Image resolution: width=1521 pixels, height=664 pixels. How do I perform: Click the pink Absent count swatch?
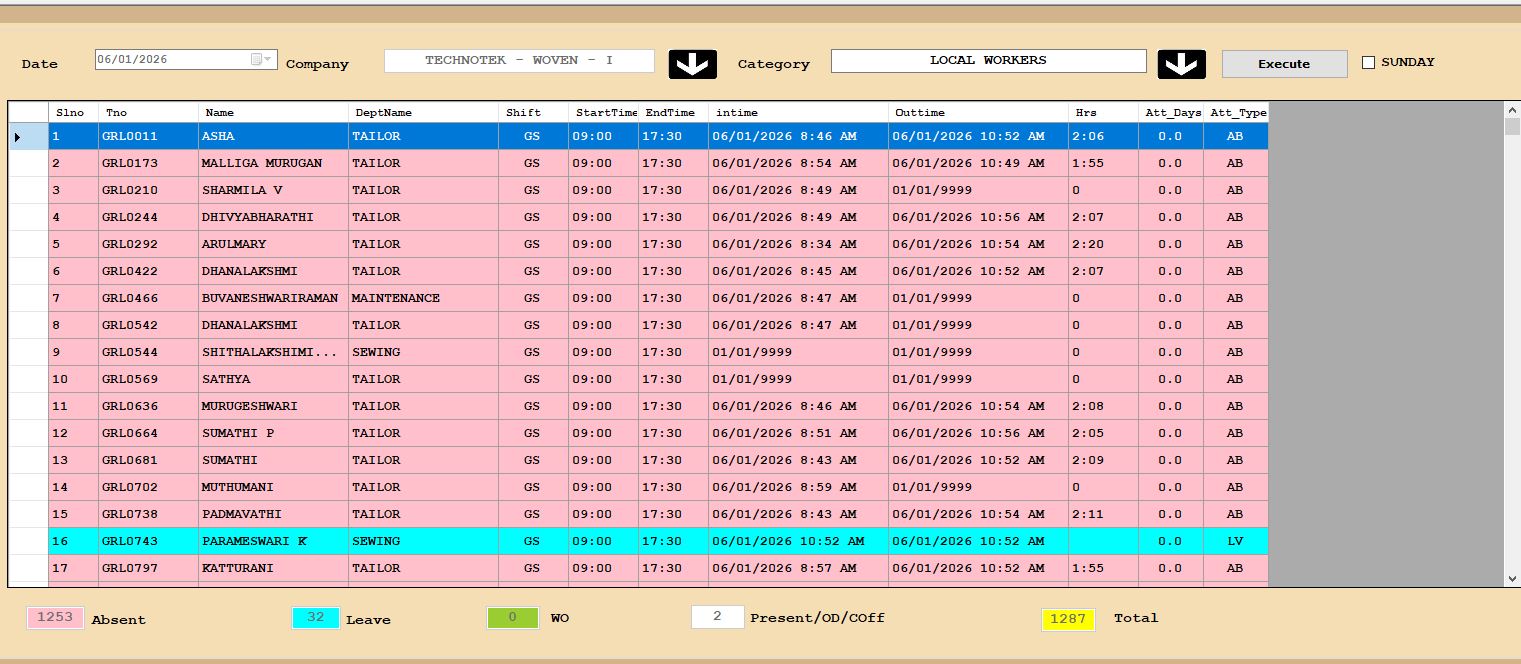click(55, 618)
